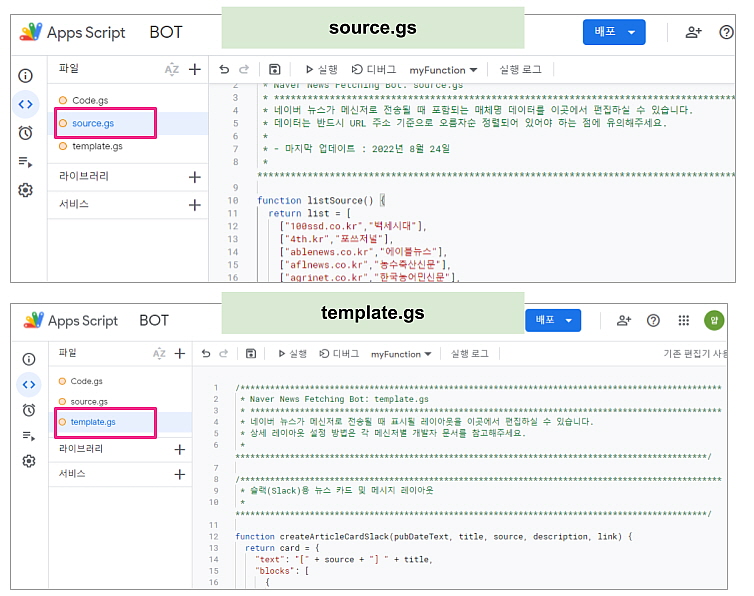Open 실행 로그 in the source.gs toolbar
Image resolution: width=754 pixels, height=596 pixels.
[520, 70]
